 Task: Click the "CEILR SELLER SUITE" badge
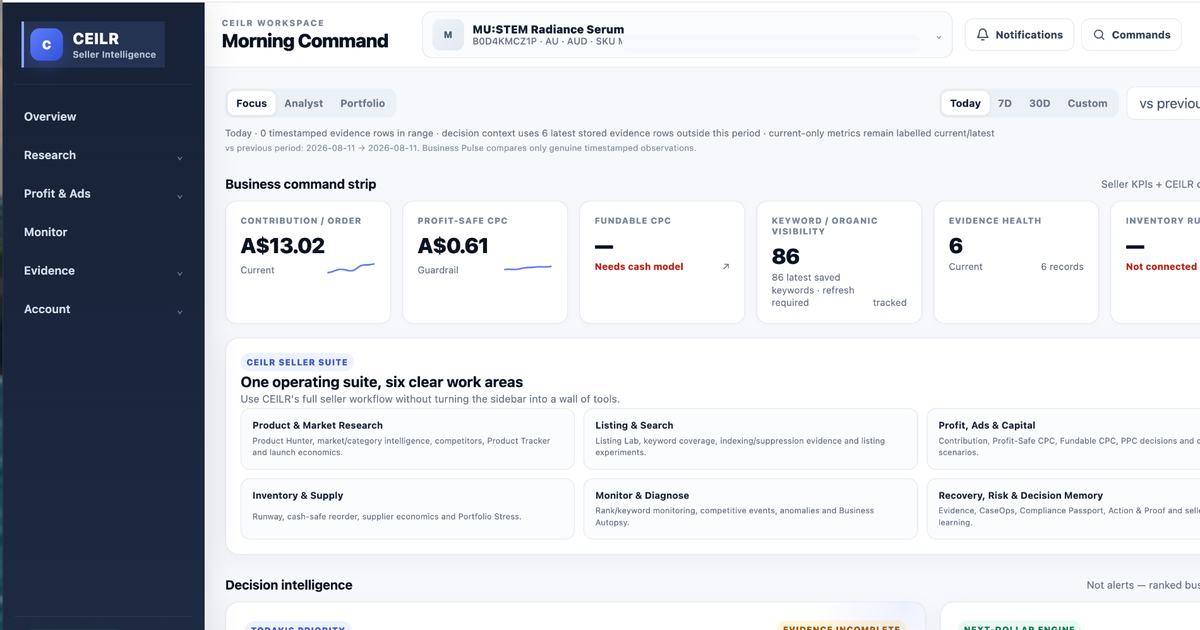tap(296, 363)
